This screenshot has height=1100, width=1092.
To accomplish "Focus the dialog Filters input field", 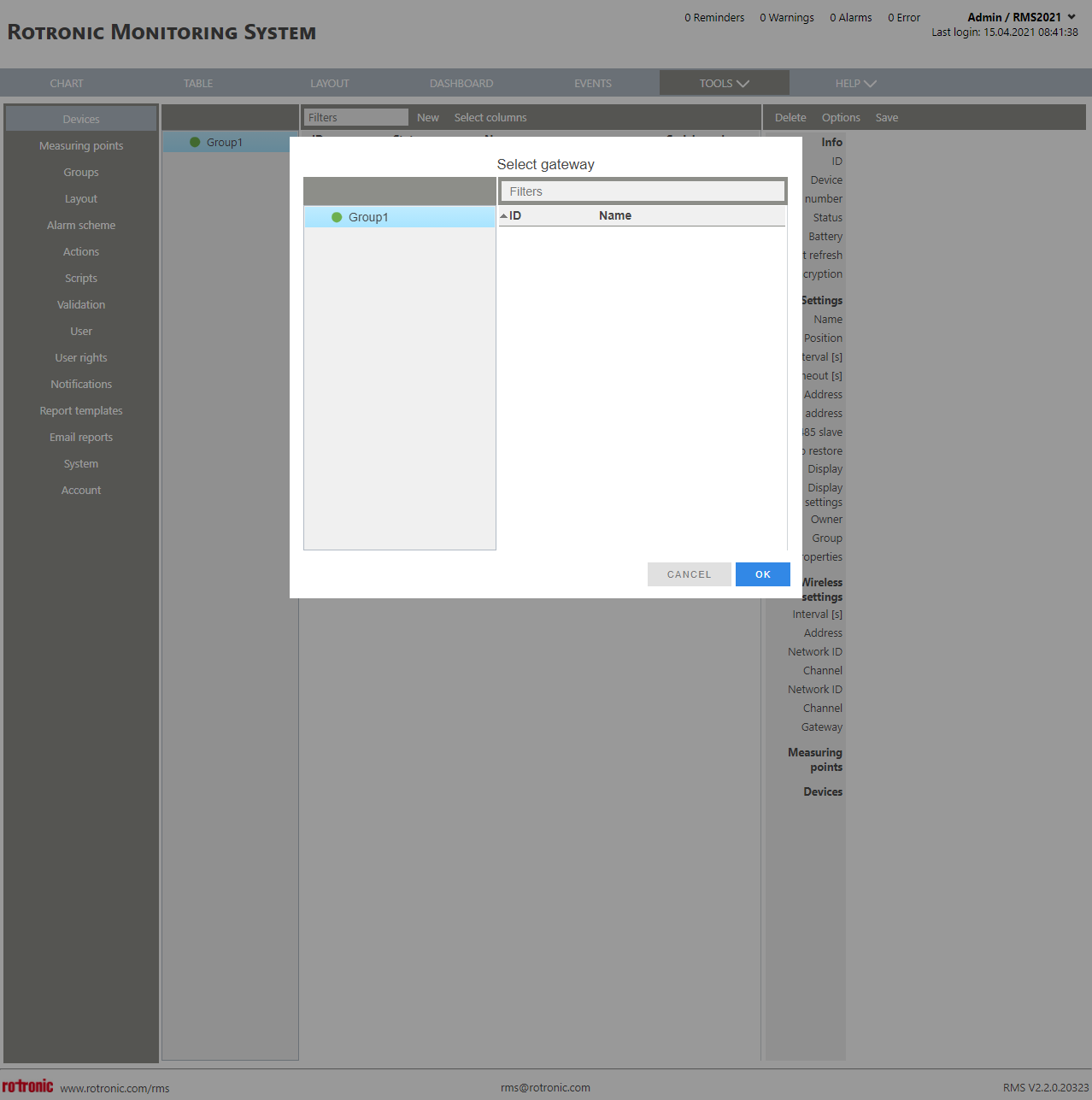I will coord(643,191).
